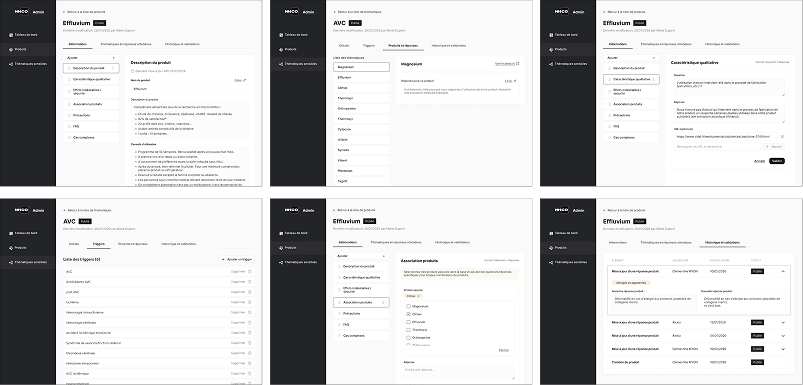Image resolution: width=803 pixels, height=385 pixels.
Task: Click Thématiques sensibles icon on AVC Triggers screen
Action: (10, 262)
